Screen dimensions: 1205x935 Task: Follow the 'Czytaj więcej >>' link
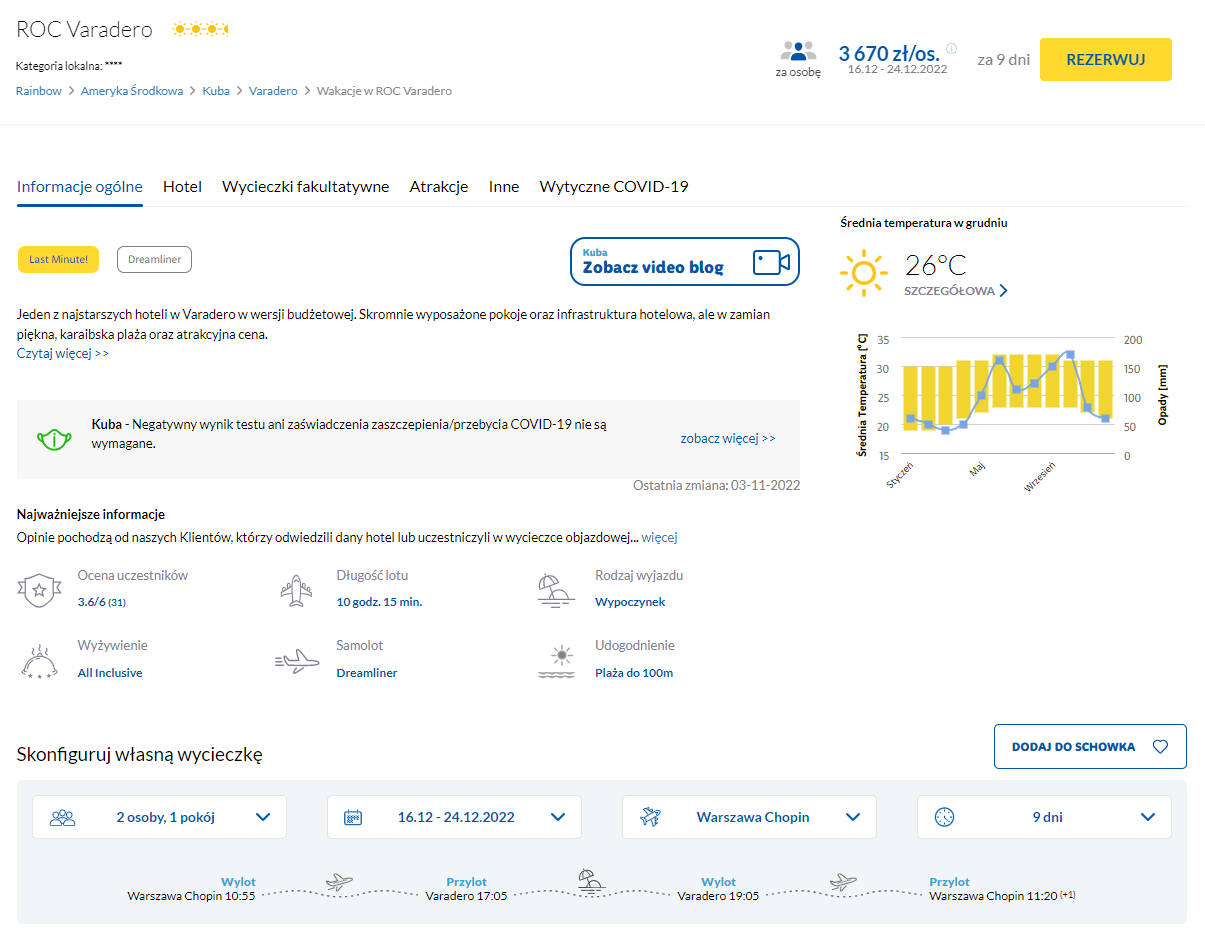click(x=63, y=354)
